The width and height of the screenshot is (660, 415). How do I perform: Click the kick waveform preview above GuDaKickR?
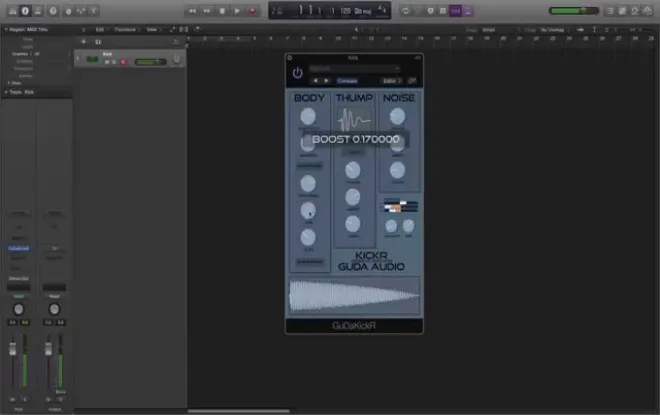(x=354, y=295)
